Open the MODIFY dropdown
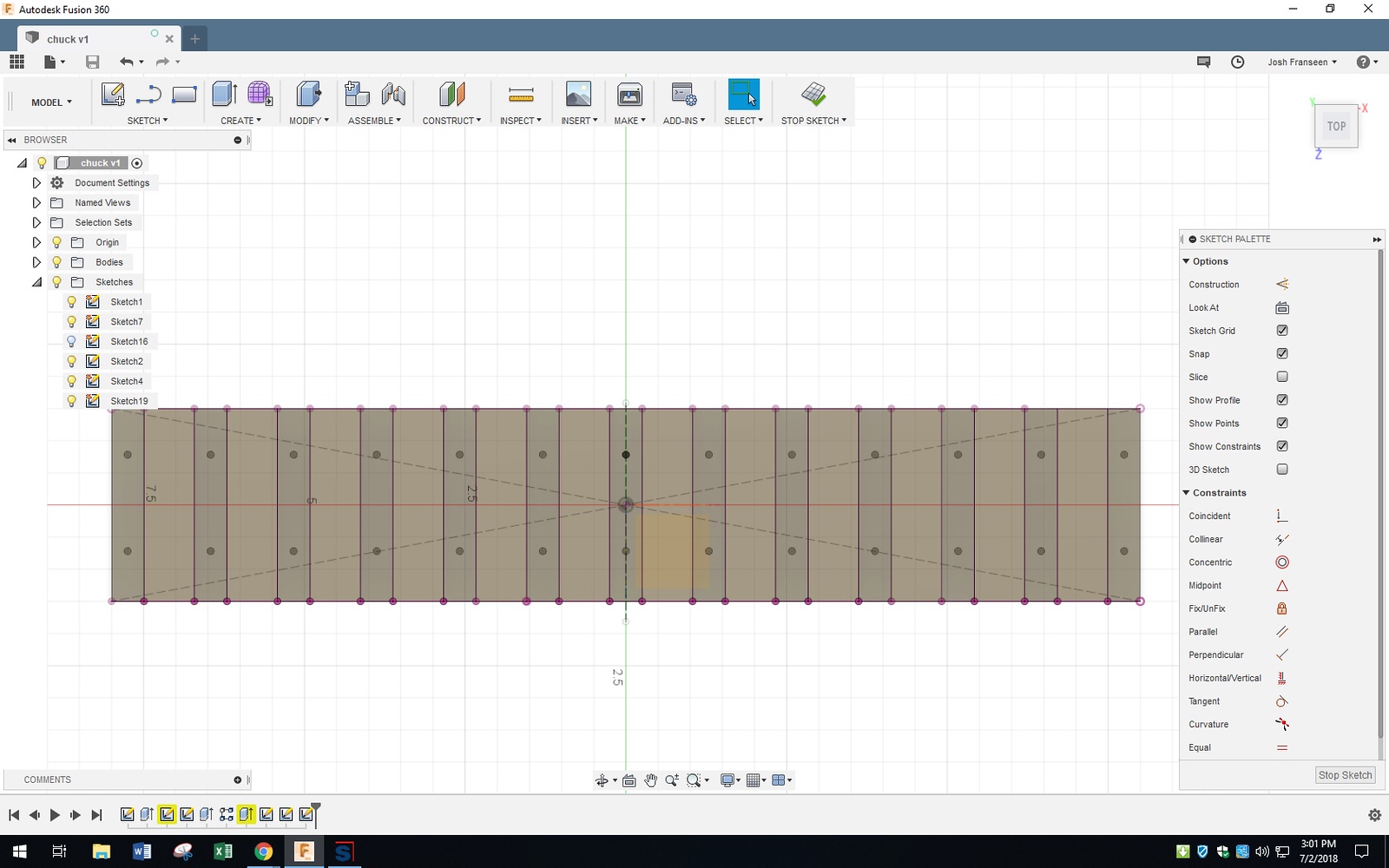Viewport: 1389px width, 868px height. coord(308,121)
